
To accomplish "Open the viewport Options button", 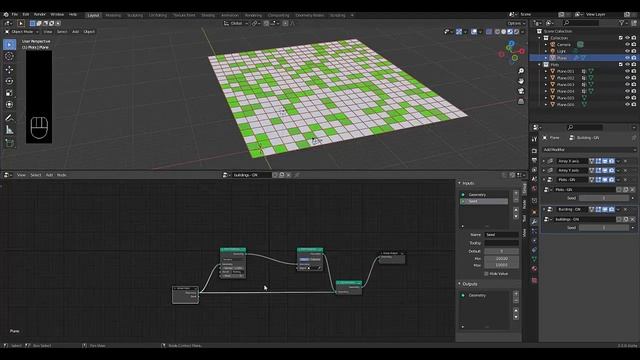I will coord(516,23).
